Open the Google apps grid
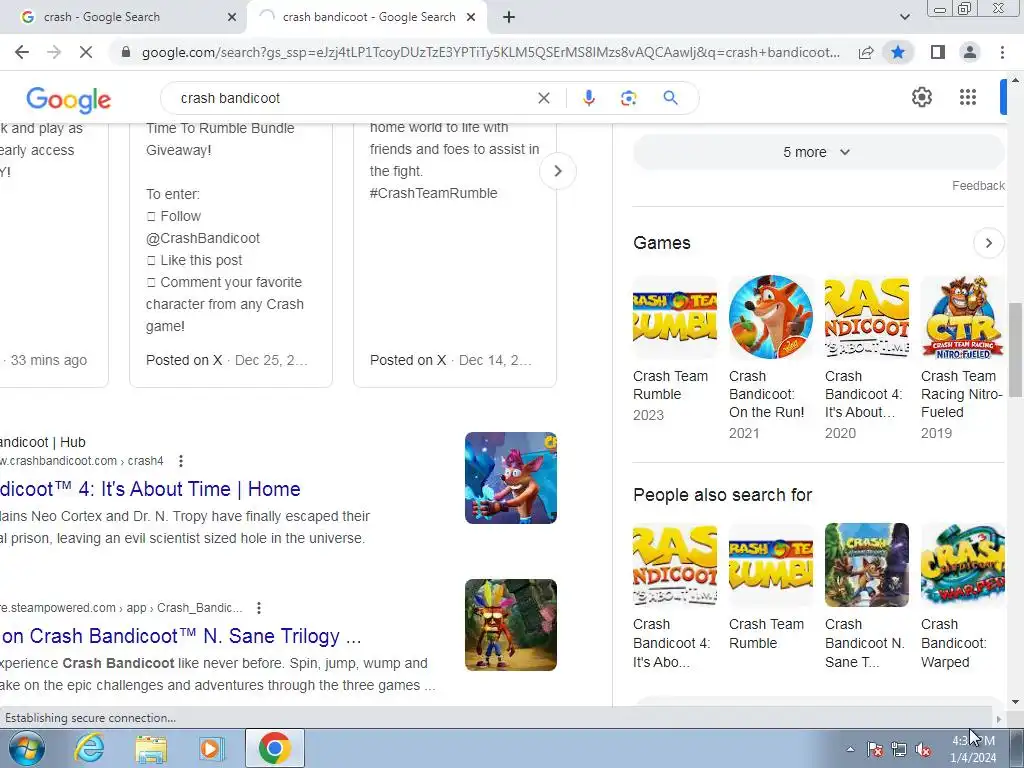The height and width of the screenshot is (768, 1024). (968, 97)
